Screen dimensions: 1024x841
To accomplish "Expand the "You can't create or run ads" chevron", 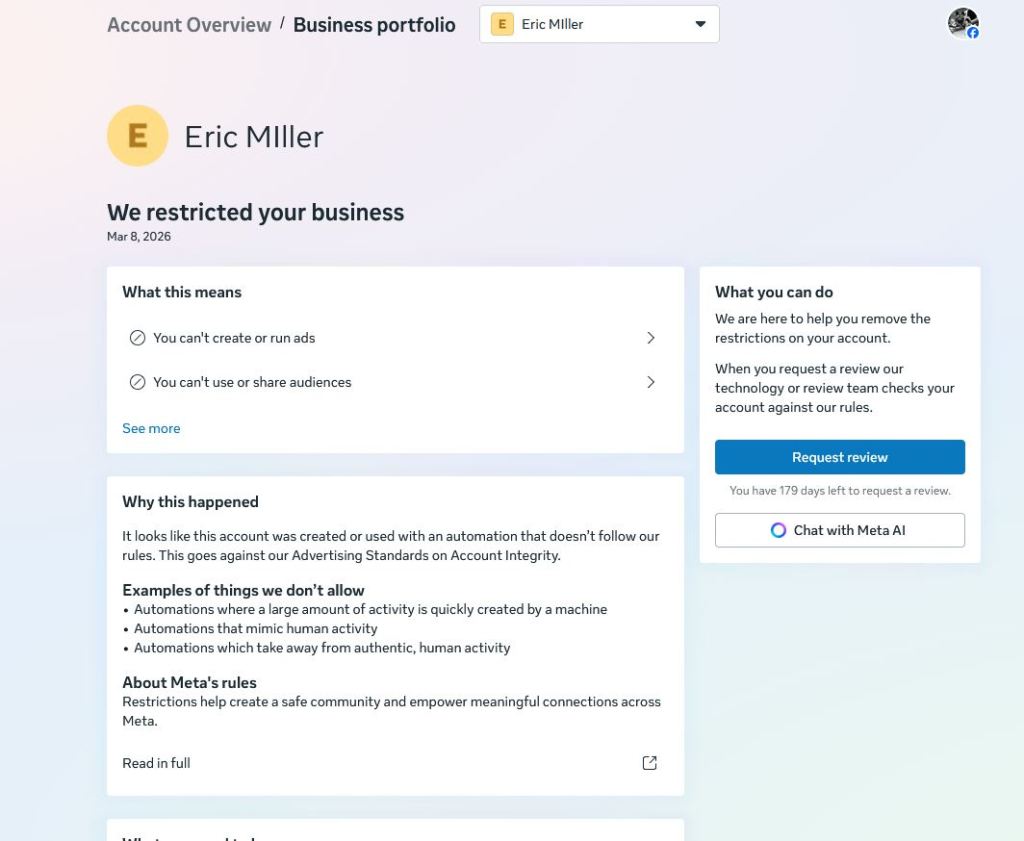I will [651, 338].
